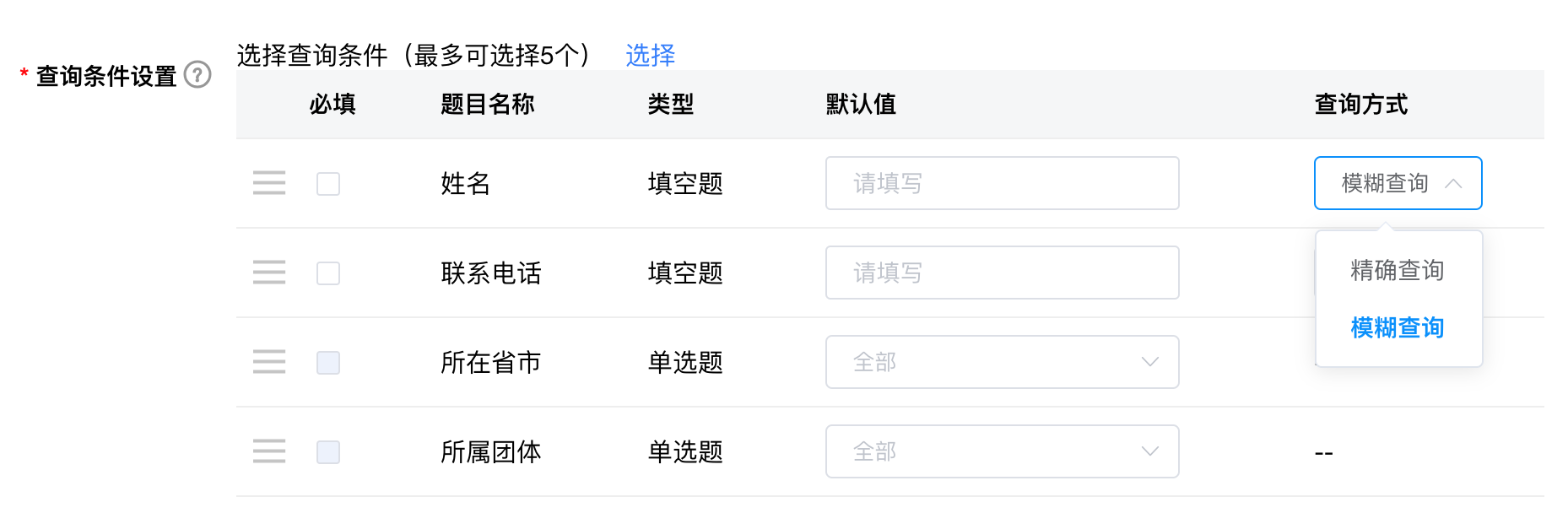1568x513 pixels.
Task: Click the drag handle for 联系电话 row
Action: 269,273
